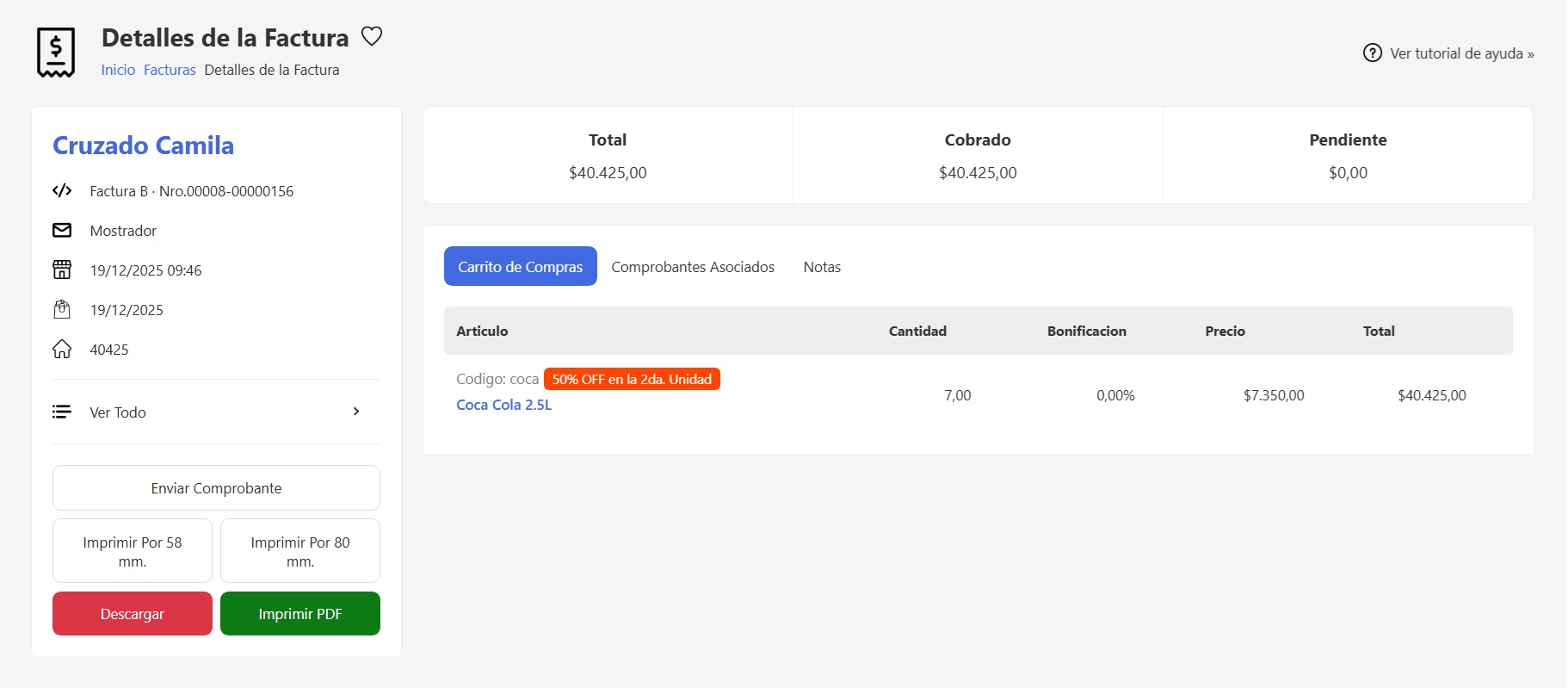This screenshot has height=688, width=1568.
Task: Click the envelope icon next to Mostrador
Action: pos(62,231)
